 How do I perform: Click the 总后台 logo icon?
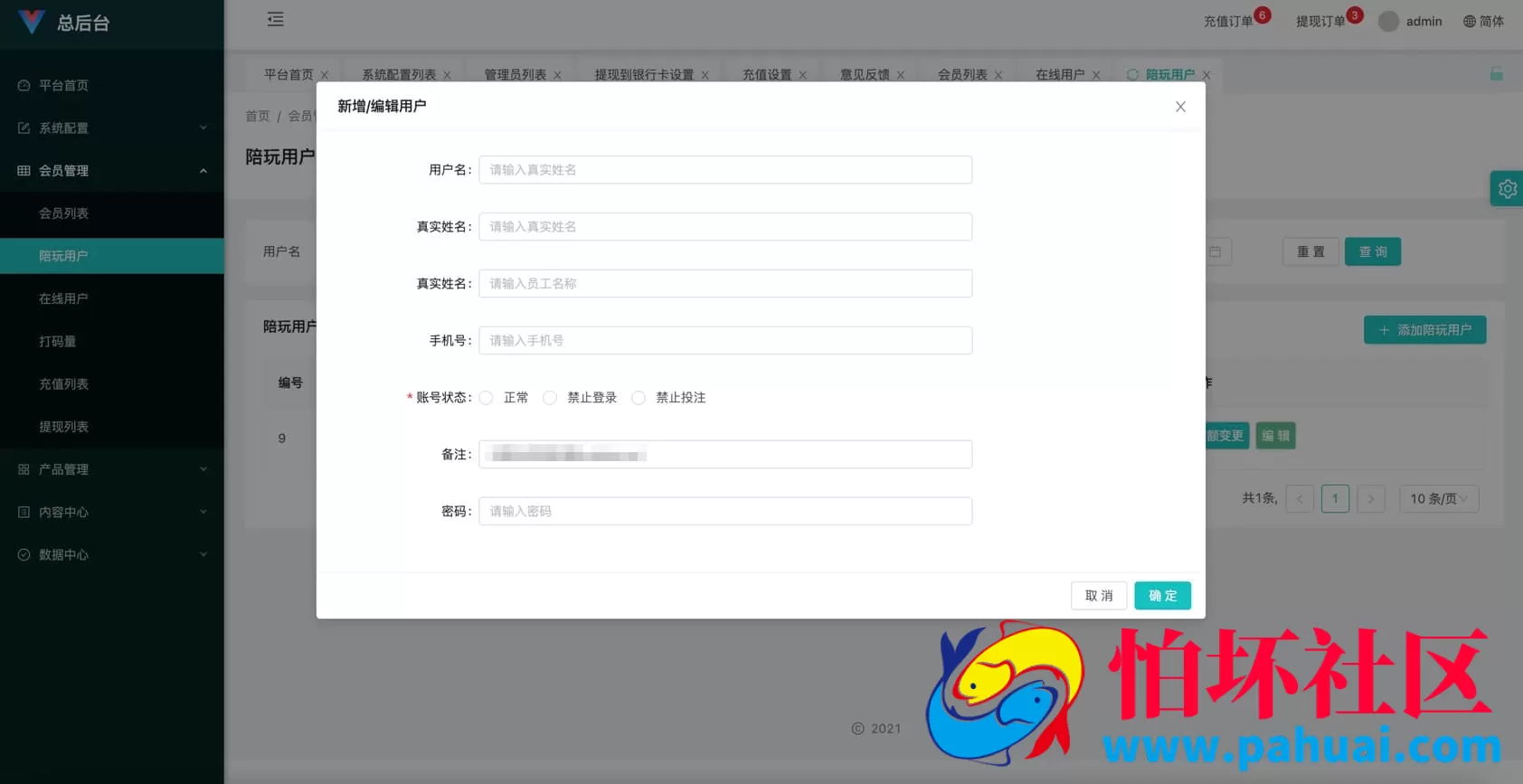coord(32,22)
